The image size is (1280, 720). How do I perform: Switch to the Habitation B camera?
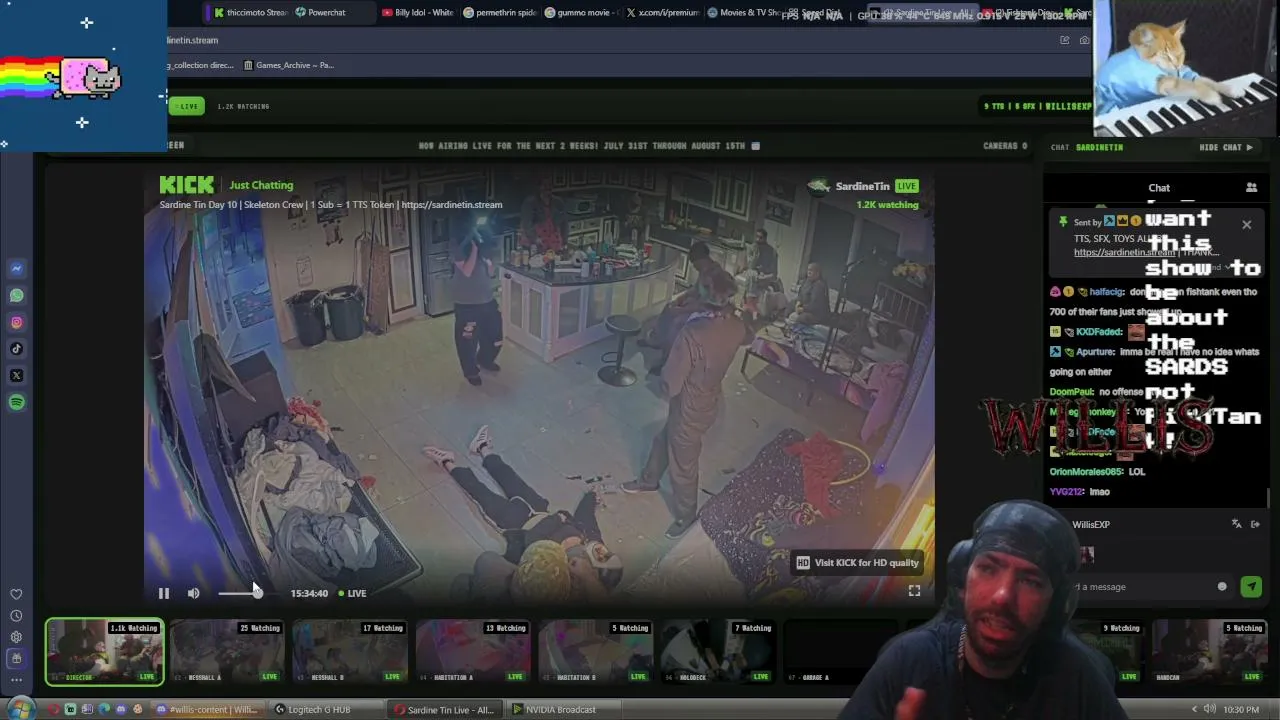coord(596,652)
